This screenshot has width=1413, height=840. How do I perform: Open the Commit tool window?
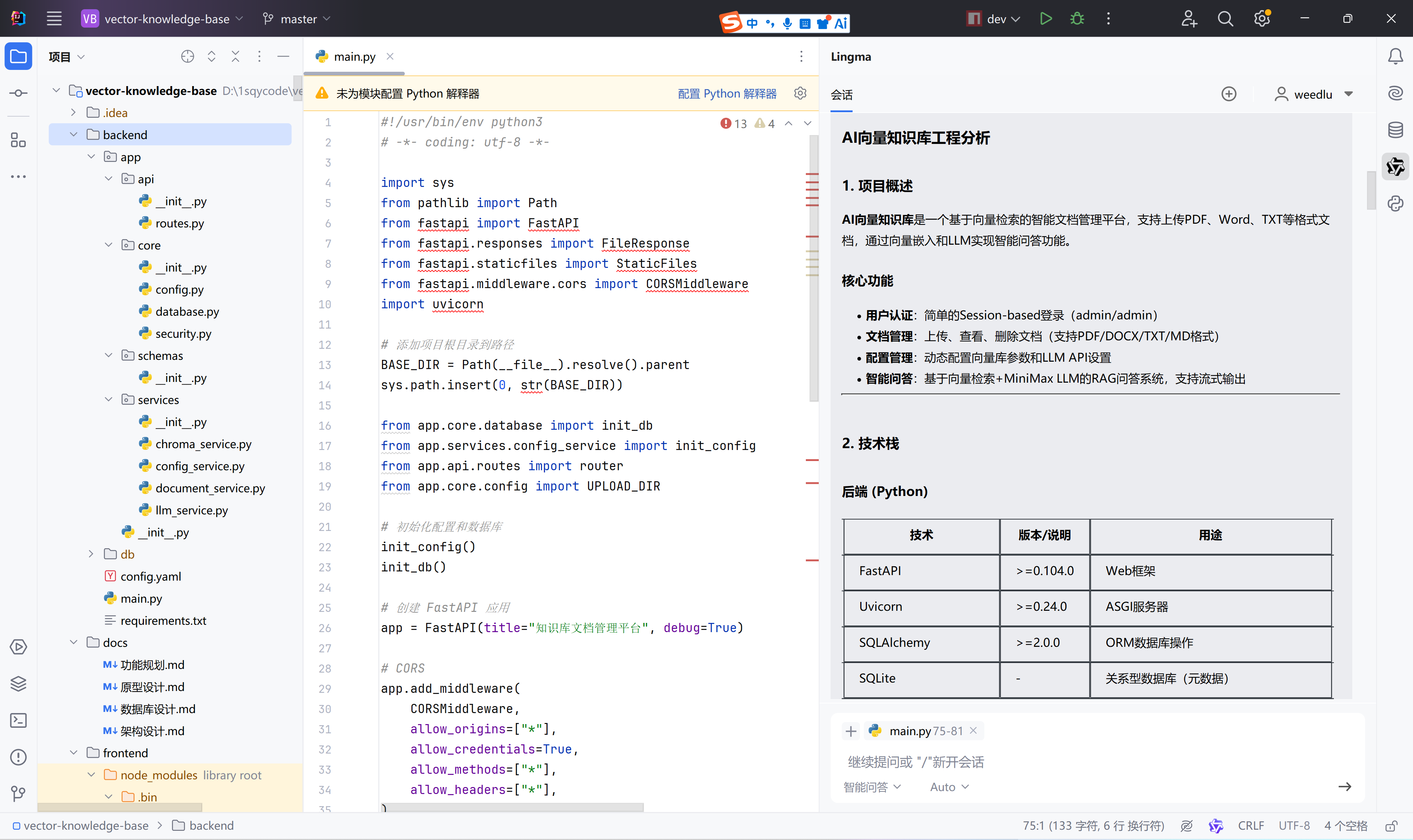[18, 93]
